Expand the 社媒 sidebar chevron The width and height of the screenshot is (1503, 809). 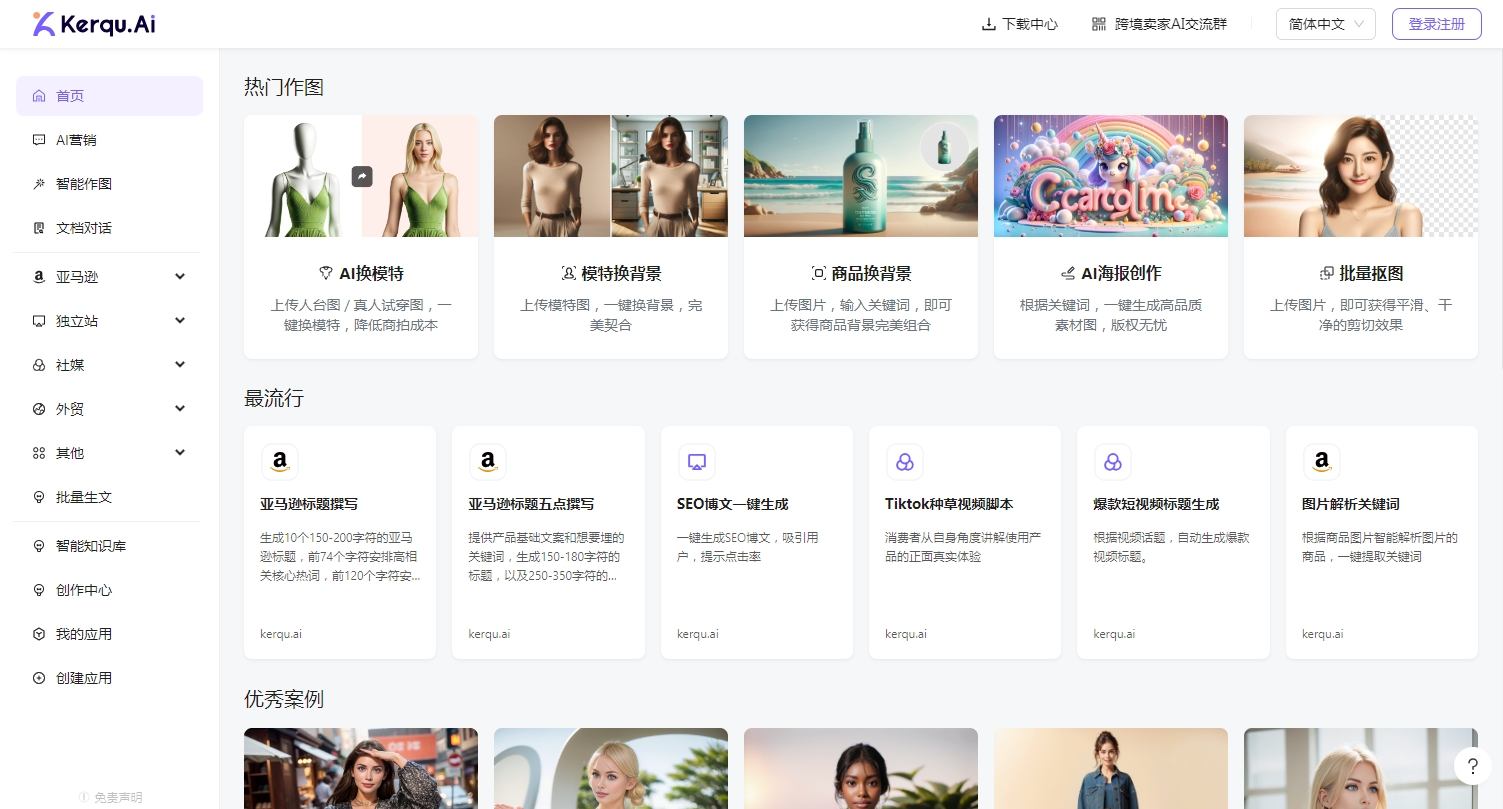pyautogui.click(x=180, y=365)
